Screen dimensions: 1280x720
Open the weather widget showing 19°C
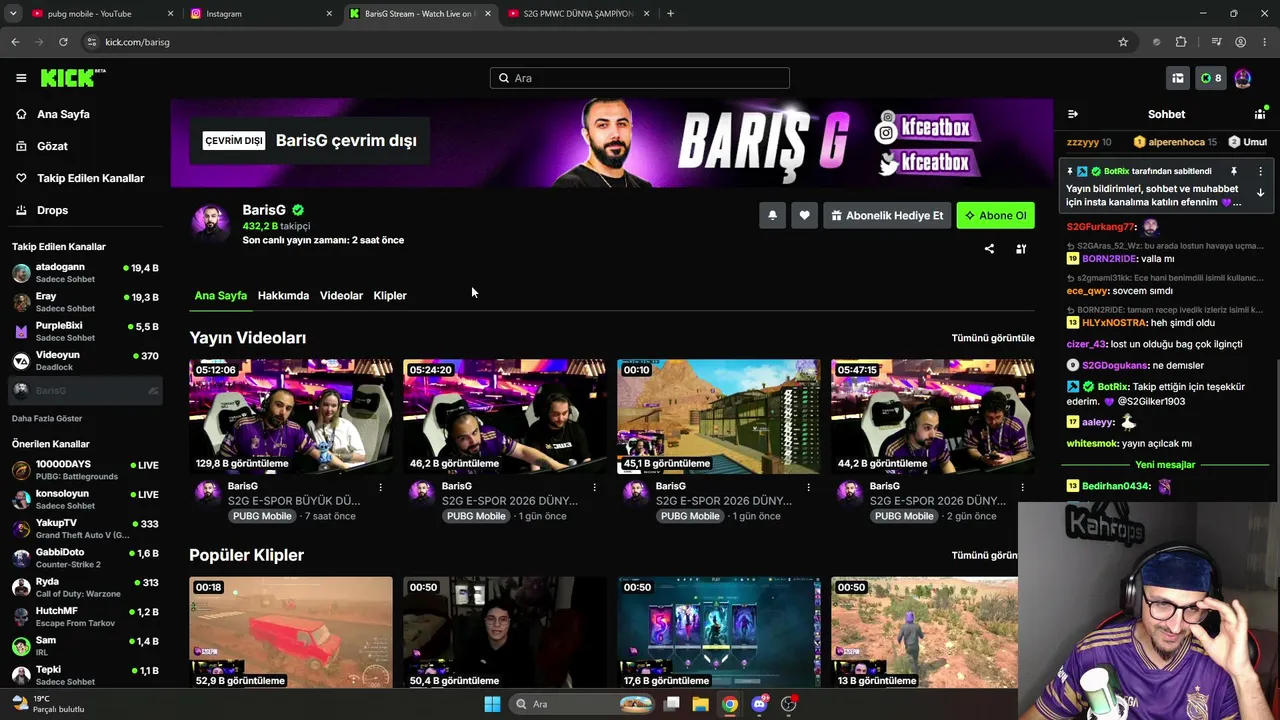48,704
